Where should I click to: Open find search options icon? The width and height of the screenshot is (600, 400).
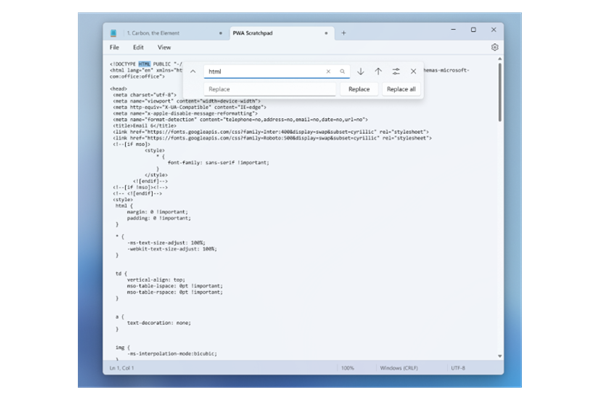coord(396,72)
